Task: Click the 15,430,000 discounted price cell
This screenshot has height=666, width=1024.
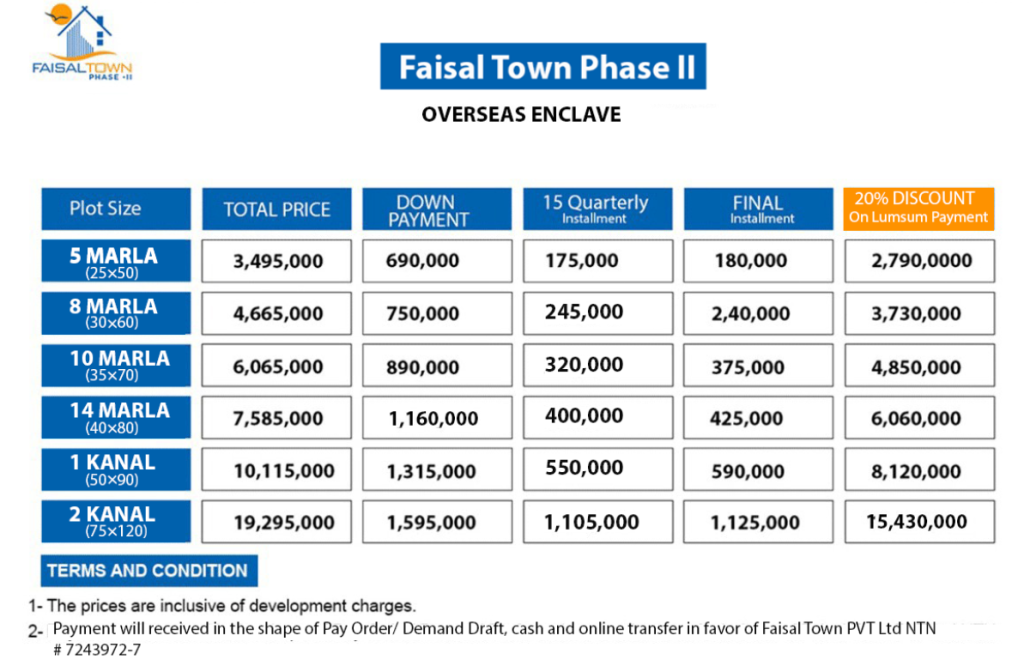Action: [x=919, y=521]
